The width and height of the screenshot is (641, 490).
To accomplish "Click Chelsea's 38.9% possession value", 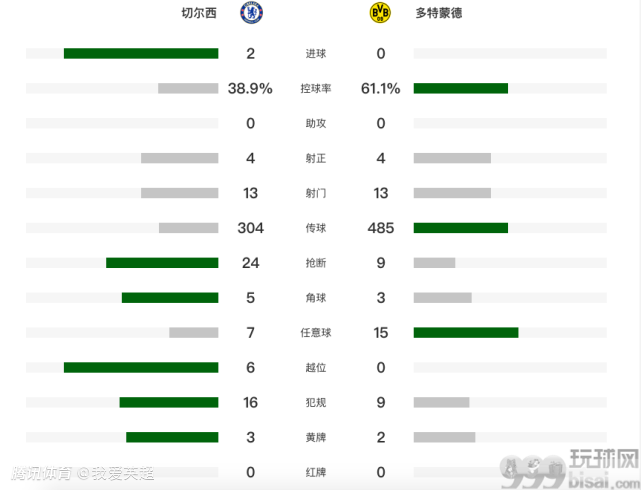I will (250, 88).
